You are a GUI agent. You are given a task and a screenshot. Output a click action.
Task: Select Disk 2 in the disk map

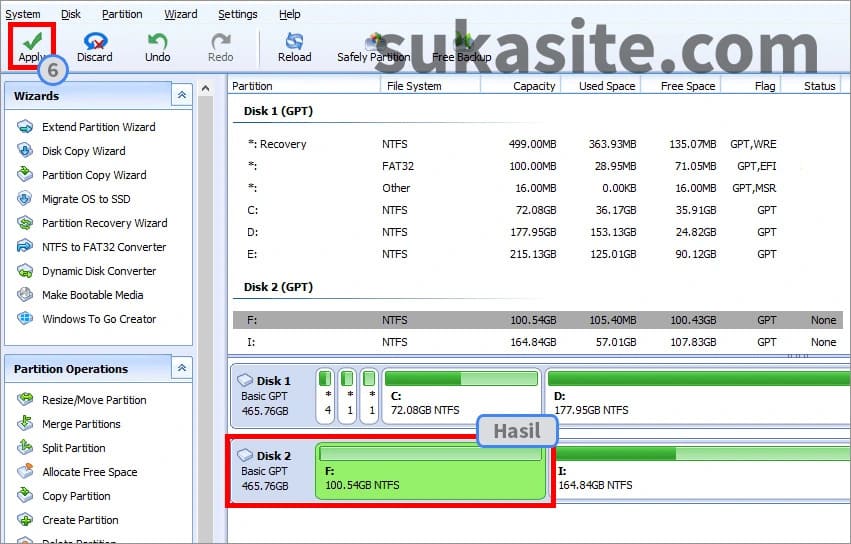pyautogui.click(x=271, y=471)
